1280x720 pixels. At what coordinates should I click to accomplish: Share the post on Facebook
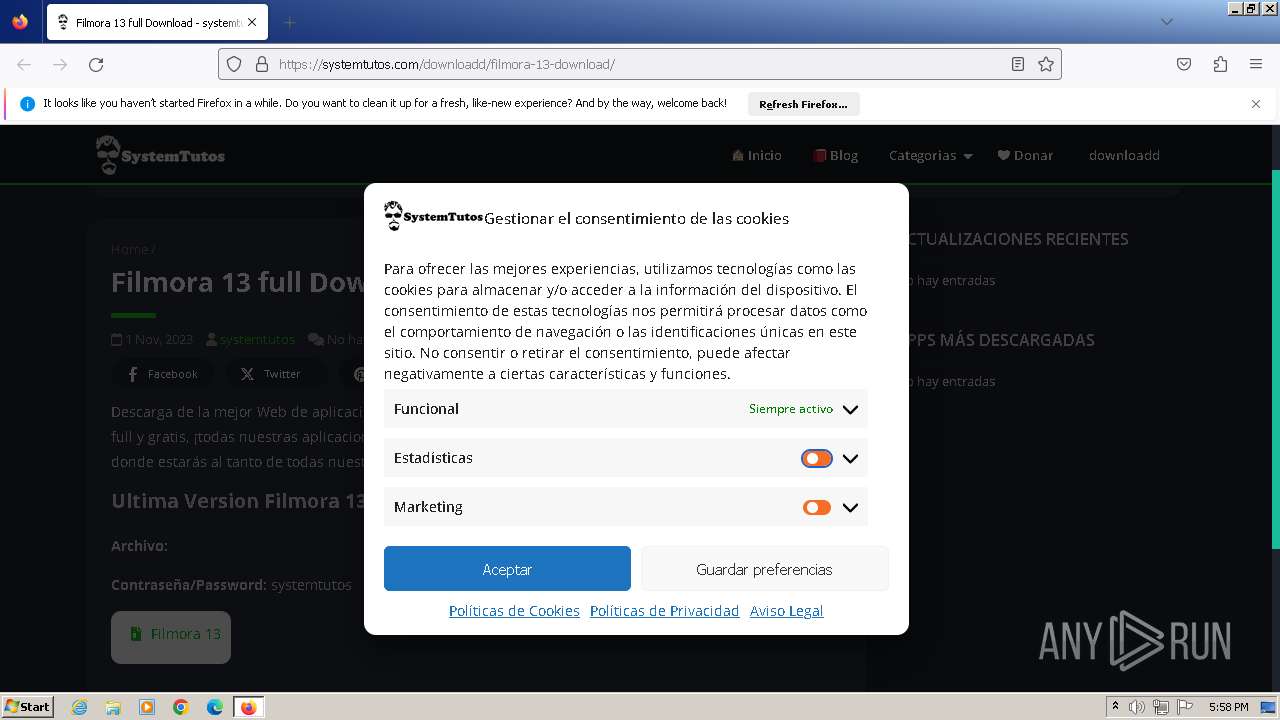pyautogui.click(x=161, y=374)
